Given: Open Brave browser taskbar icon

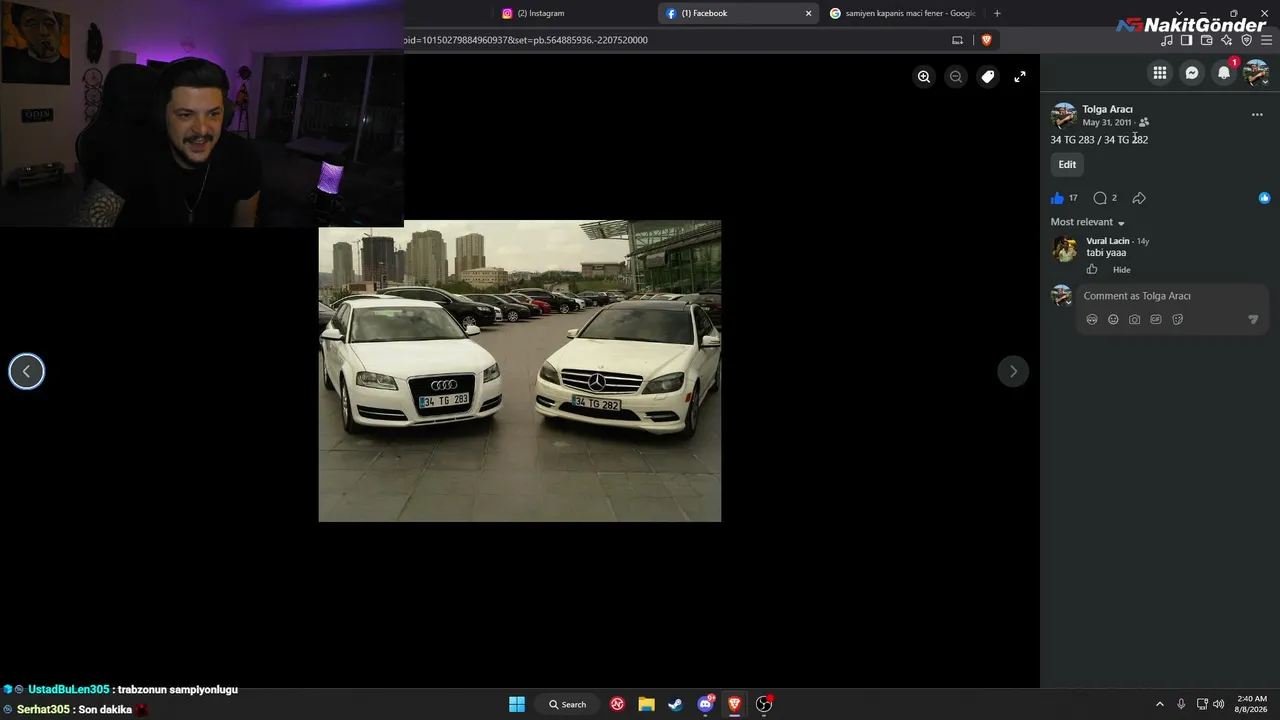Looking at the screenshot, I should click(x=735, y=704).
